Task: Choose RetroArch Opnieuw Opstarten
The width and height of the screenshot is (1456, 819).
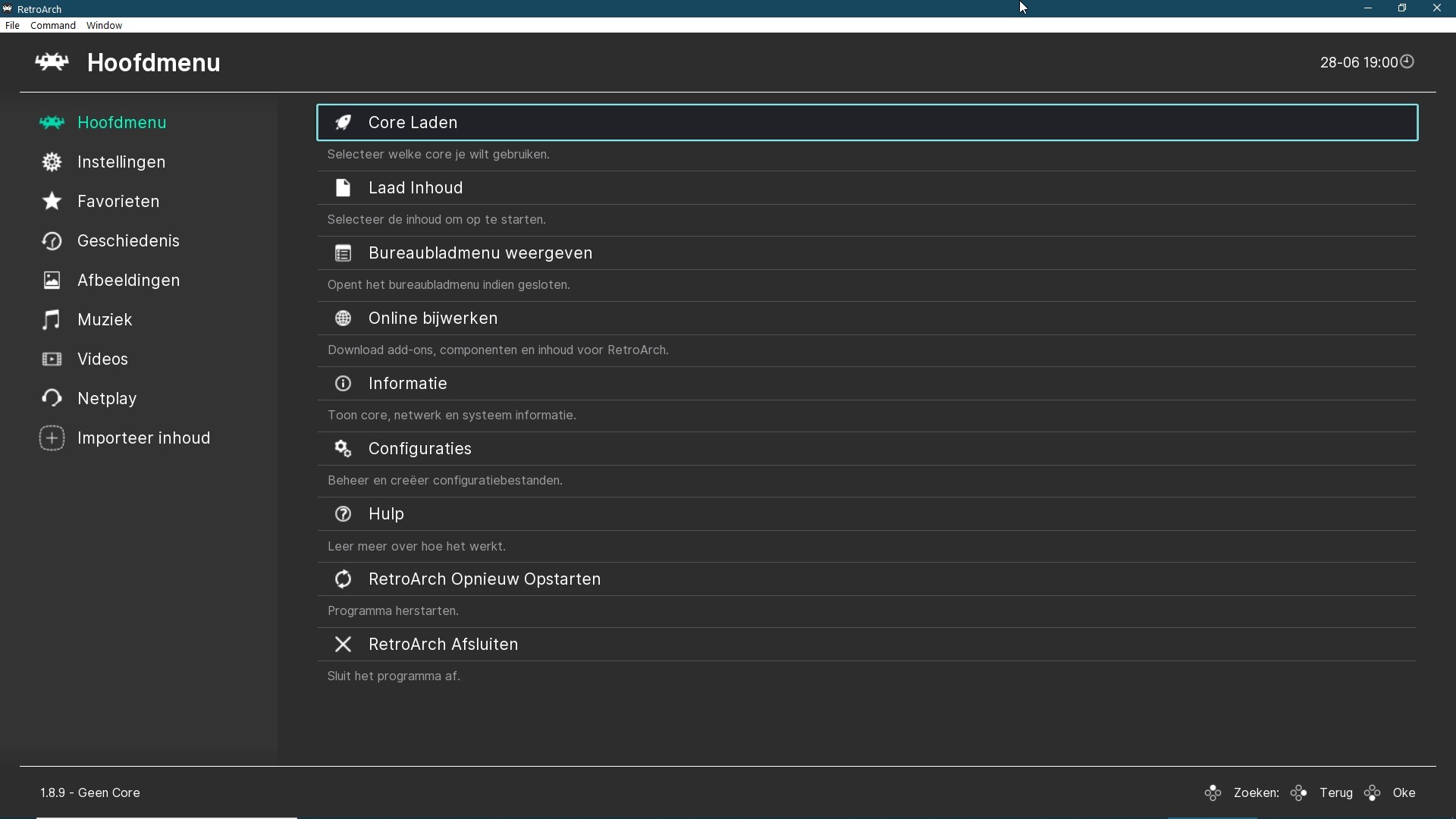Action: (867, 579)
